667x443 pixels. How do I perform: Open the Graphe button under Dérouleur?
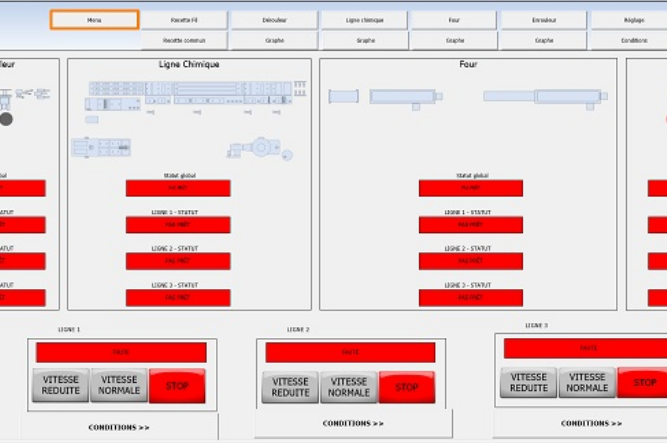click(274, 41)
